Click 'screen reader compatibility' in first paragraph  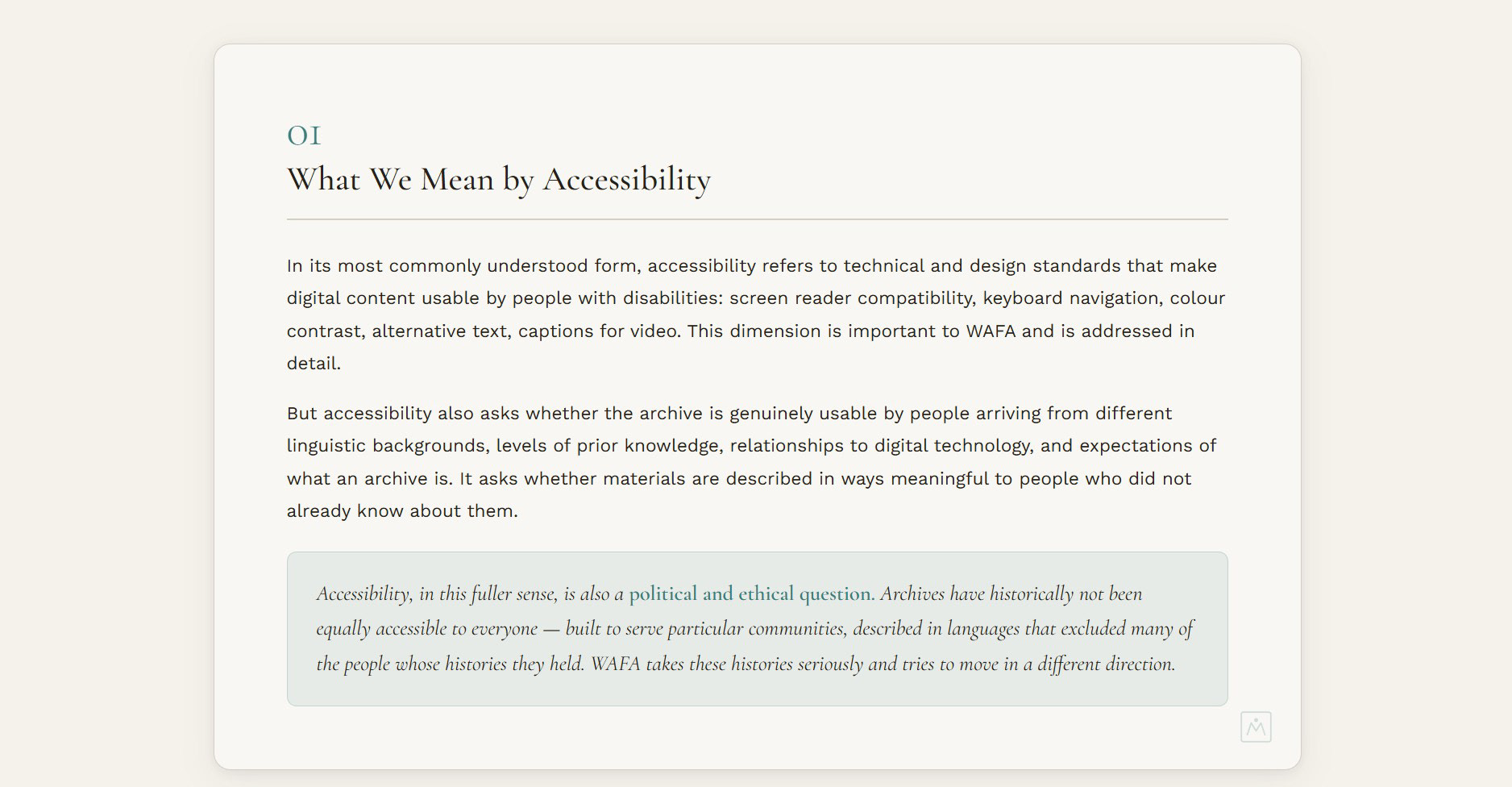point(853,298)
